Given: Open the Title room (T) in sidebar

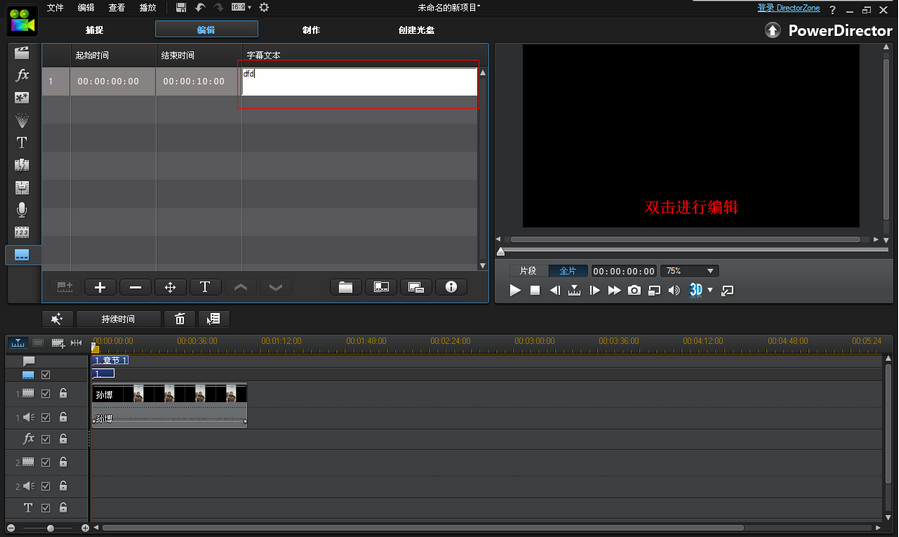Looking at the screenshot, I should (x=22, y=143).
